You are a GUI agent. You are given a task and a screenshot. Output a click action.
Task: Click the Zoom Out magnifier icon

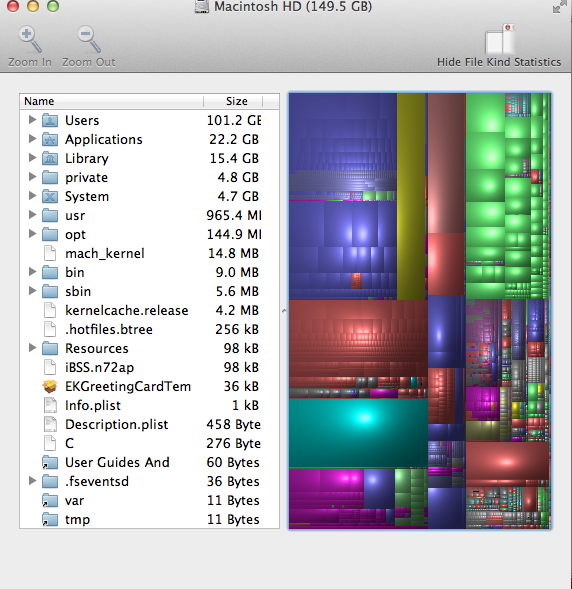point(89,39)
